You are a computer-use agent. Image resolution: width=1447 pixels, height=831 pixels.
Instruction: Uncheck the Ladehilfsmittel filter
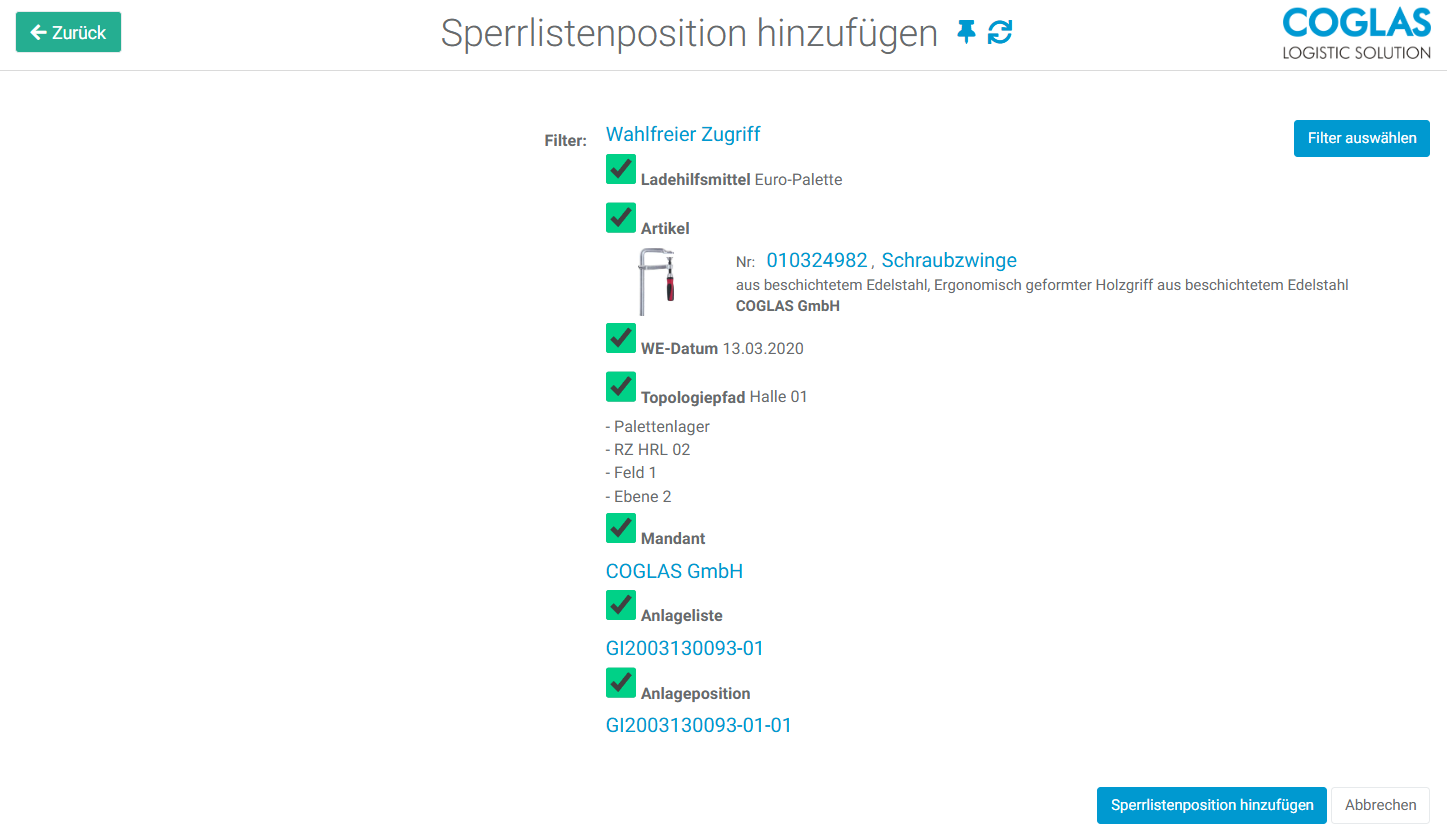[x=620, y=169]
